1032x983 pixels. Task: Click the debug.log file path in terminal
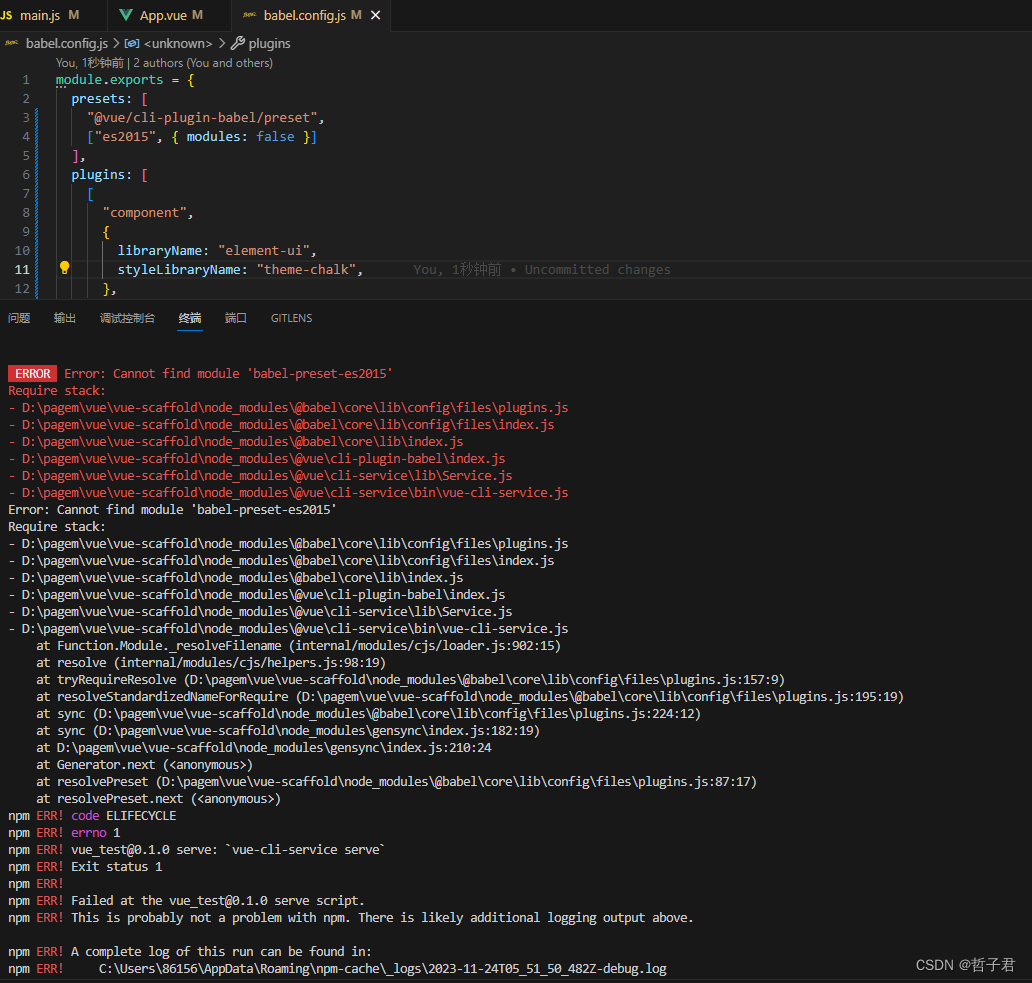pyautogui.click(x=382, y=969)
